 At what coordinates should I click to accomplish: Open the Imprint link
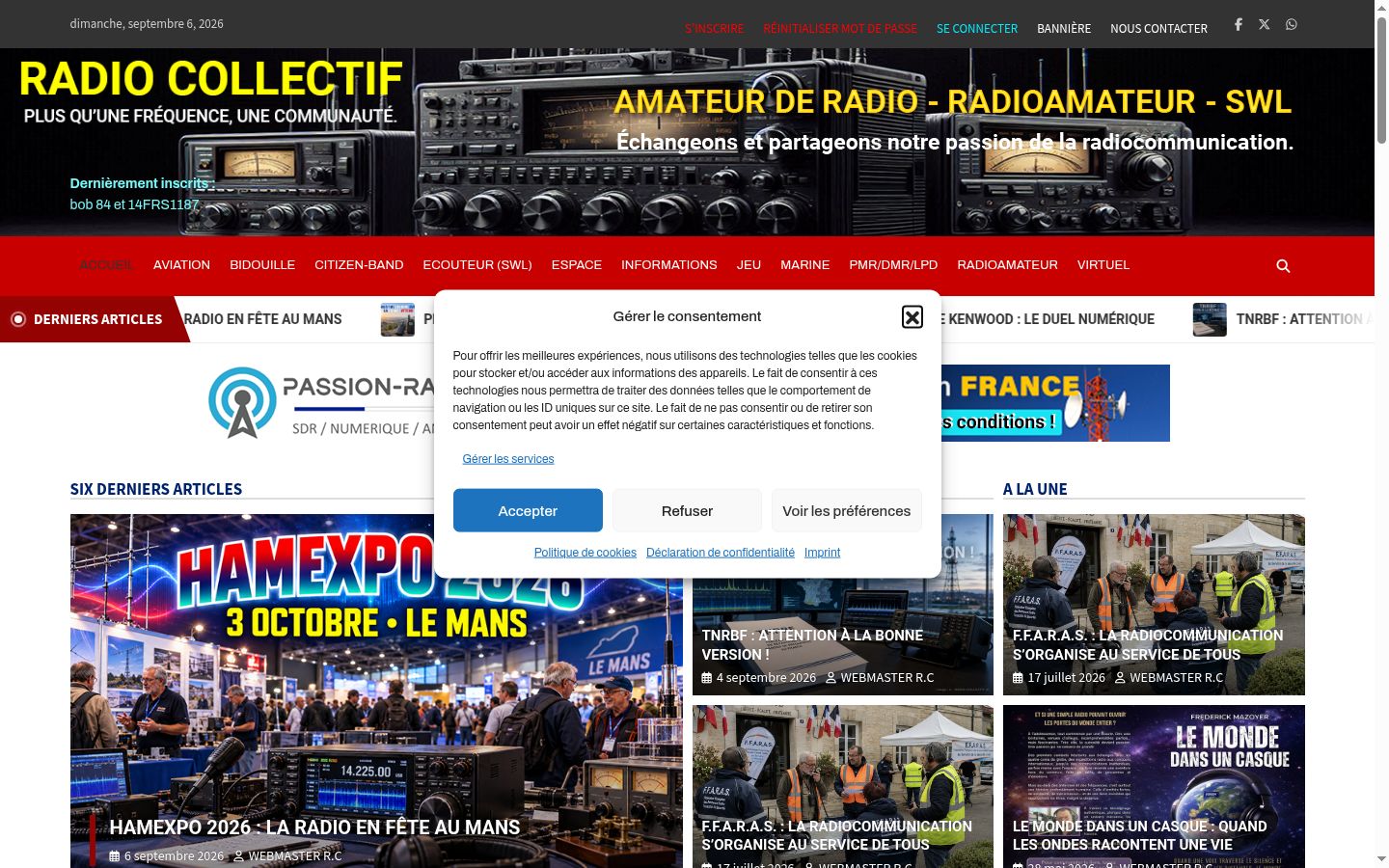click(822, 553)
